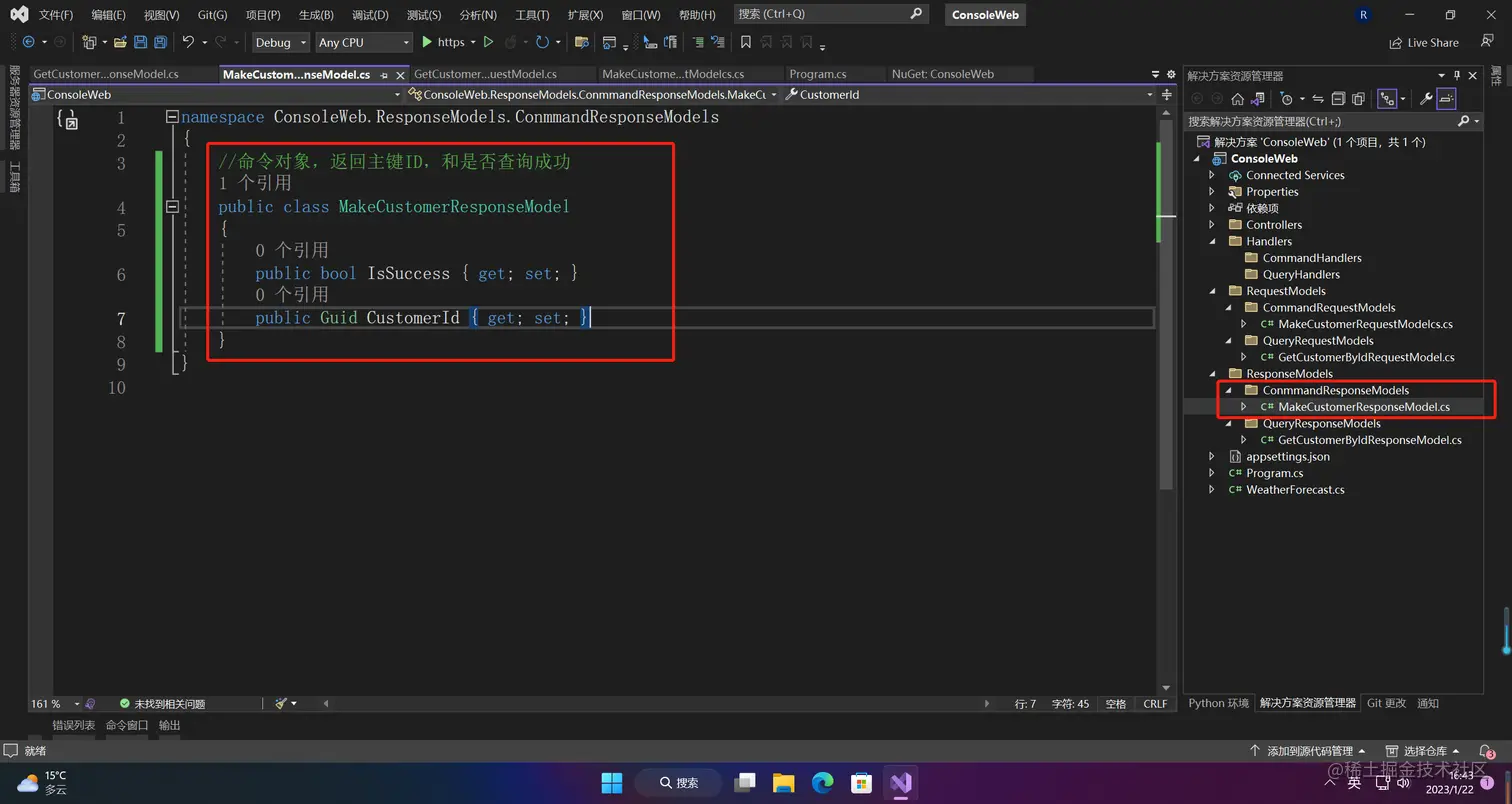Expand the Connected Services node

tap(1212, 175)
